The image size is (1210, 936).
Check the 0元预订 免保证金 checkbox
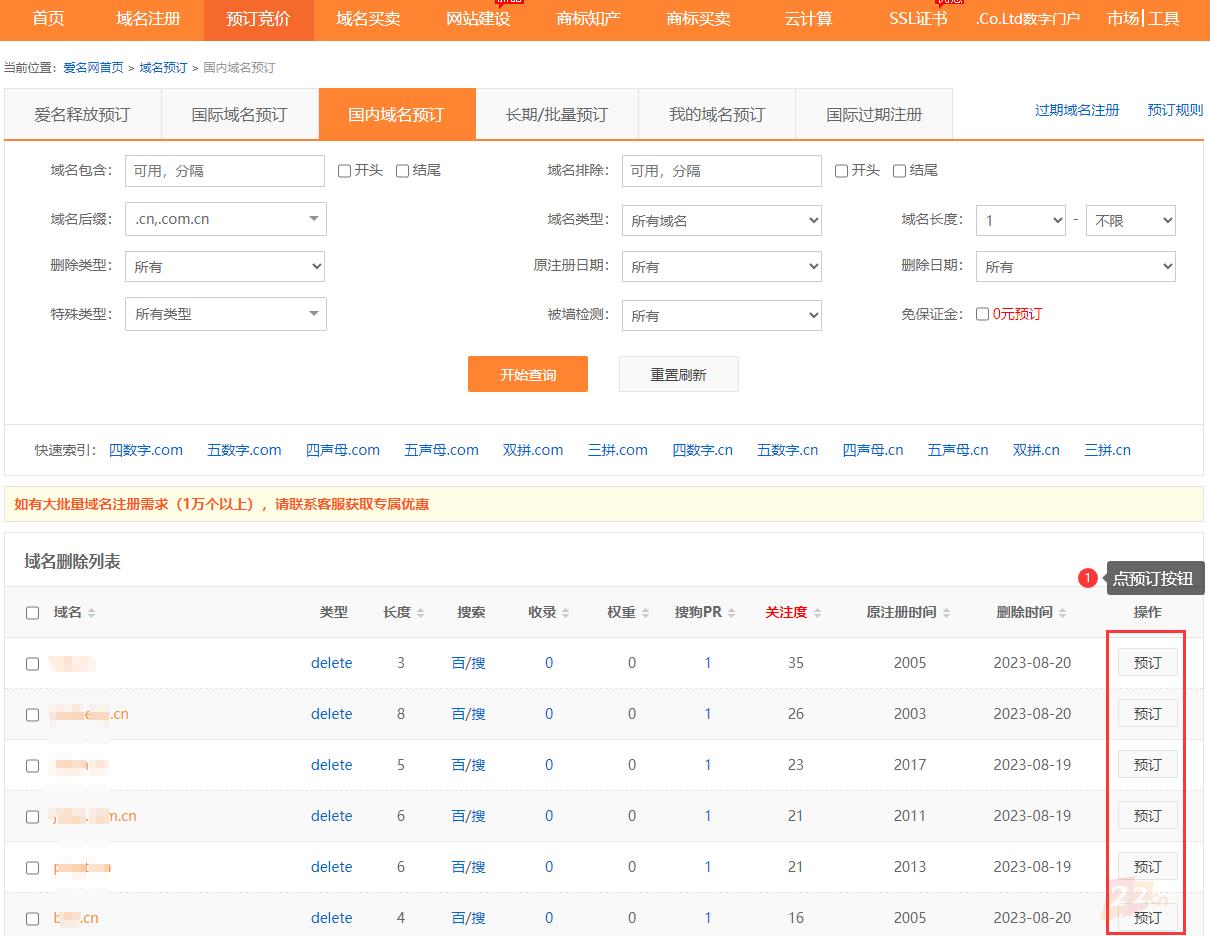click(x=982, y=314)
